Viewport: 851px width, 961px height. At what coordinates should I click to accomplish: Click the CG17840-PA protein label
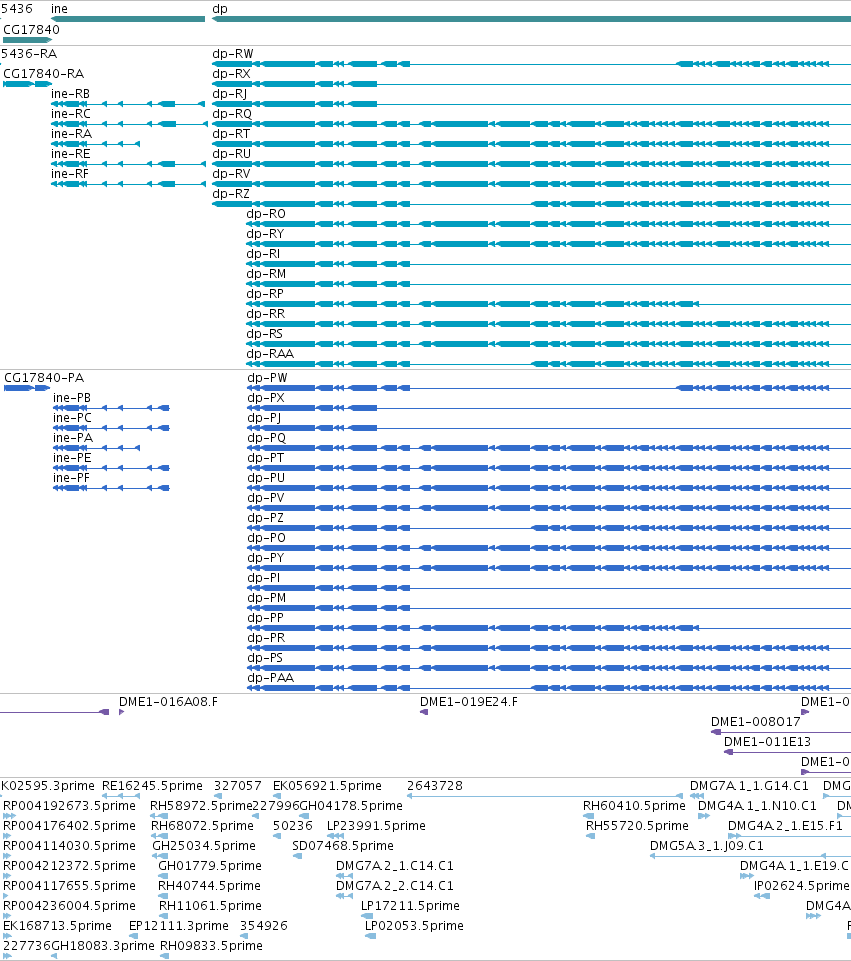(44, 378)
